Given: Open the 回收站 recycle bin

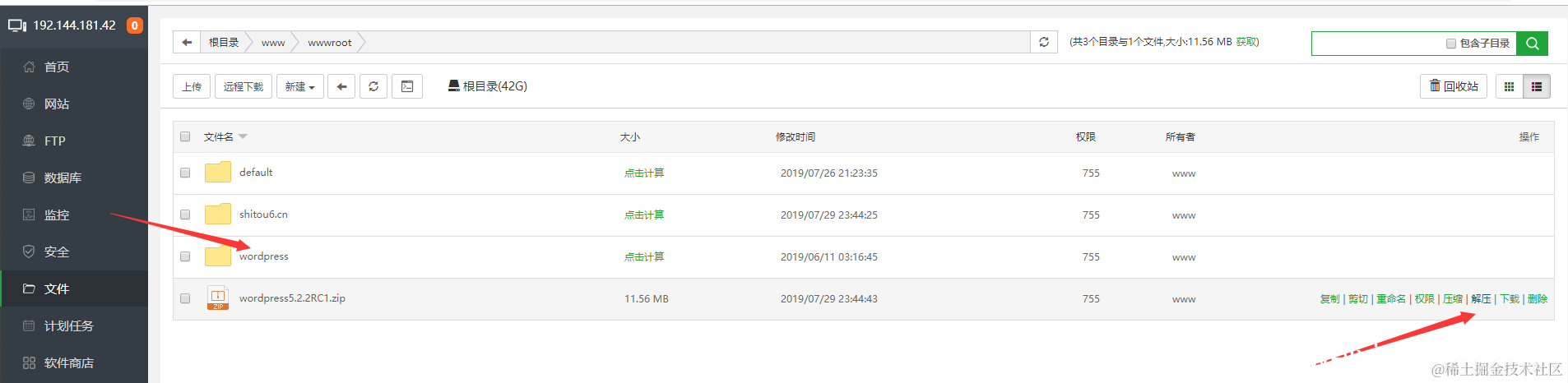Looking at the screenshot, I should [x=1454, y=86].
